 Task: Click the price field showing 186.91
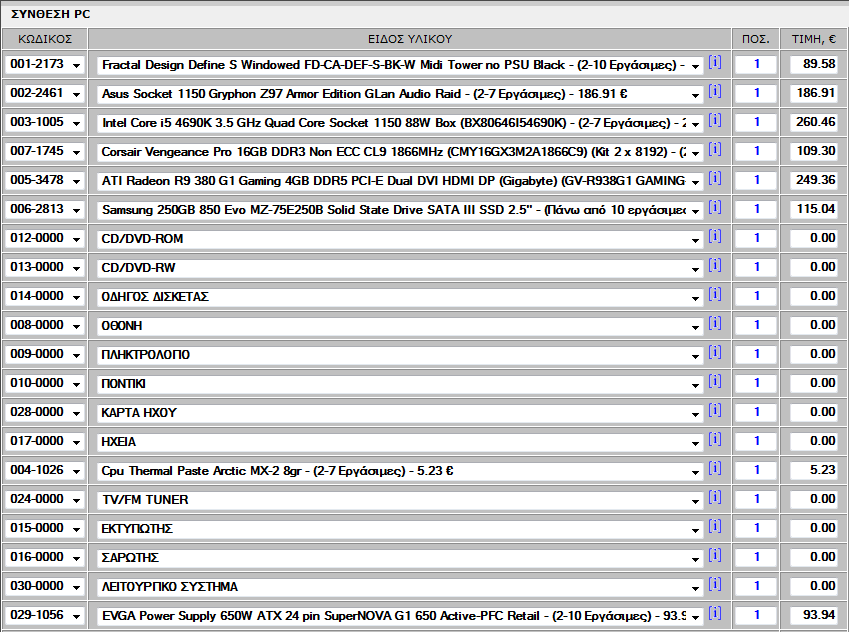(814, 93)
